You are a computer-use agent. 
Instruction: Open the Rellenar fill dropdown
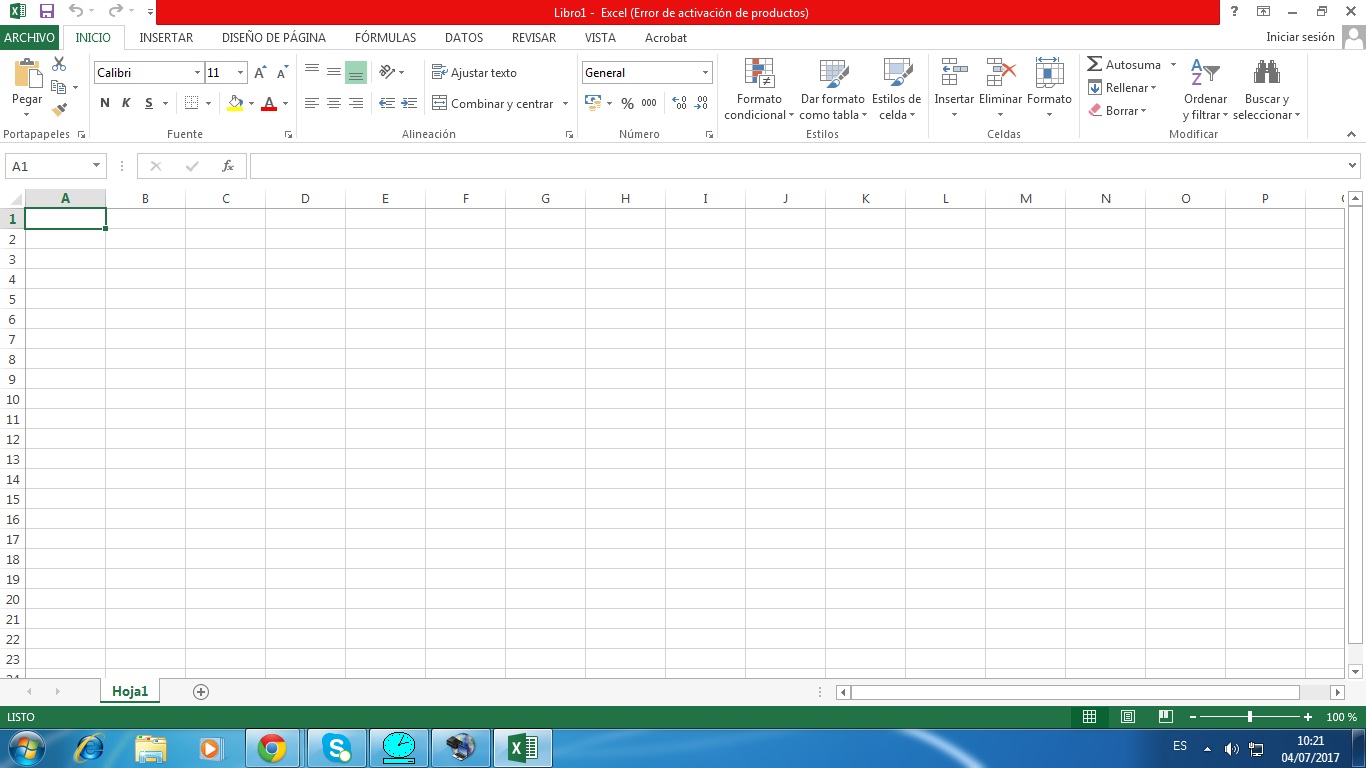(1122, 88)
